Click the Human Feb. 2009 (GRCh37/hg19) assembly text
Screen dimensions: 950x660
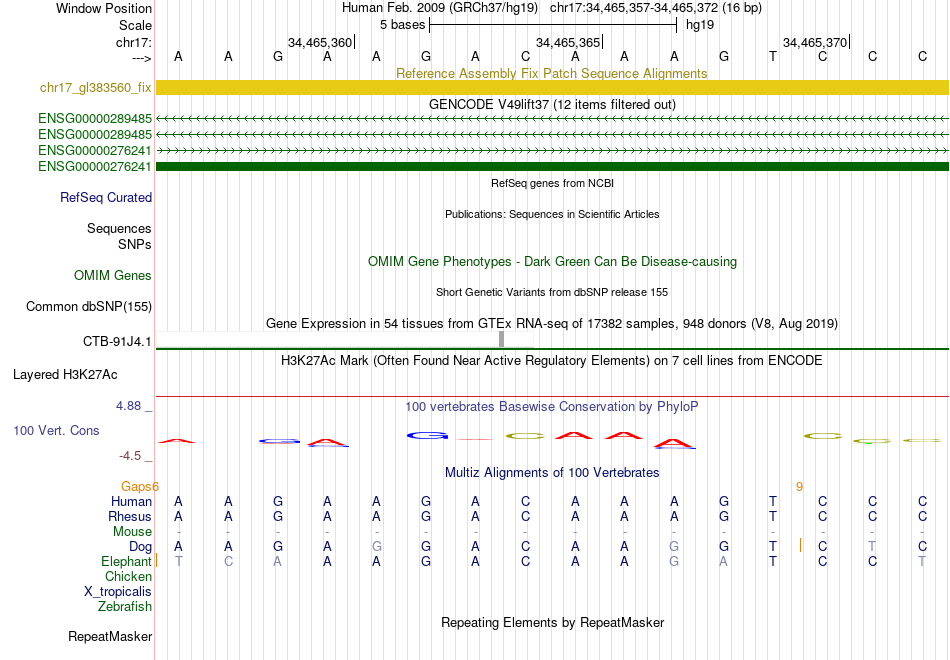click(440, 8)
